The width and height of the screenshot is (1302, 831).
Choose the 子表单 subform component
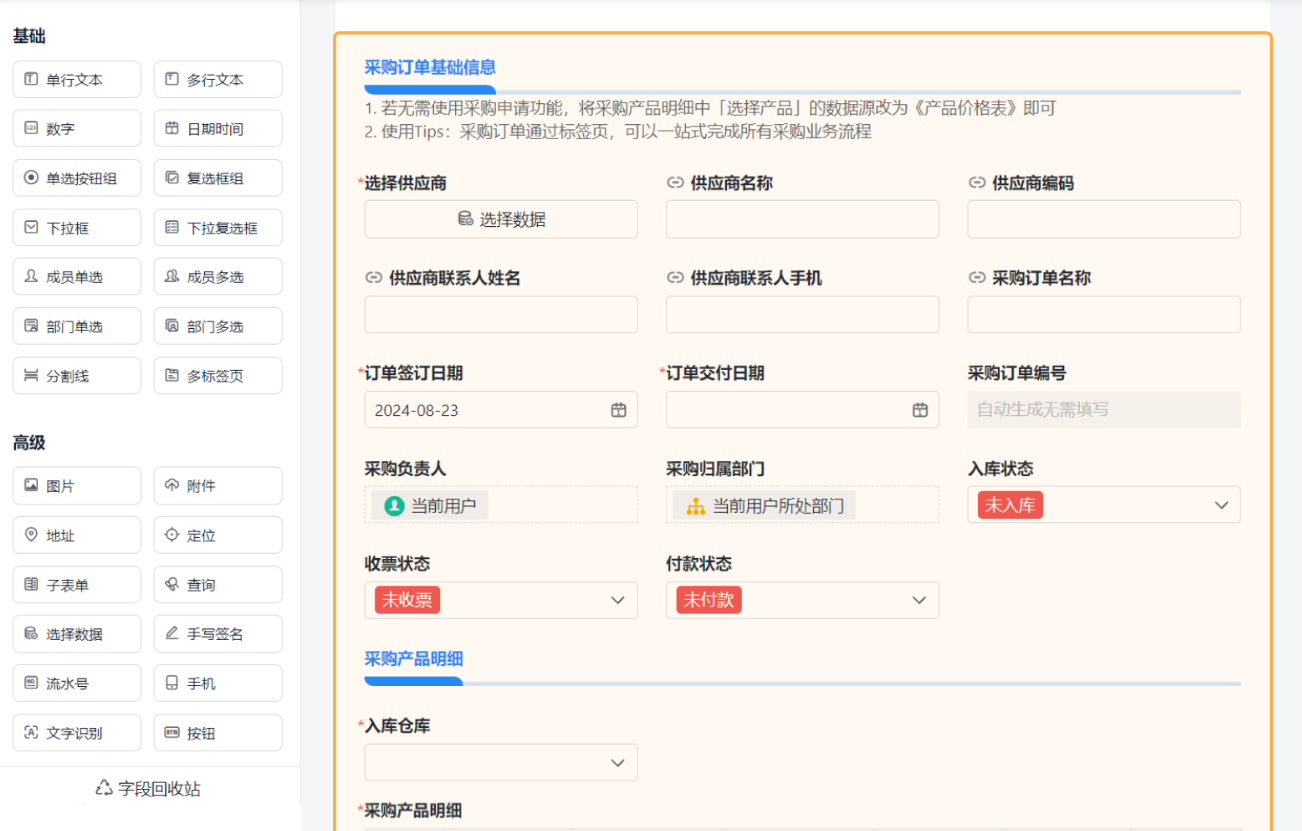pos(77,585)
